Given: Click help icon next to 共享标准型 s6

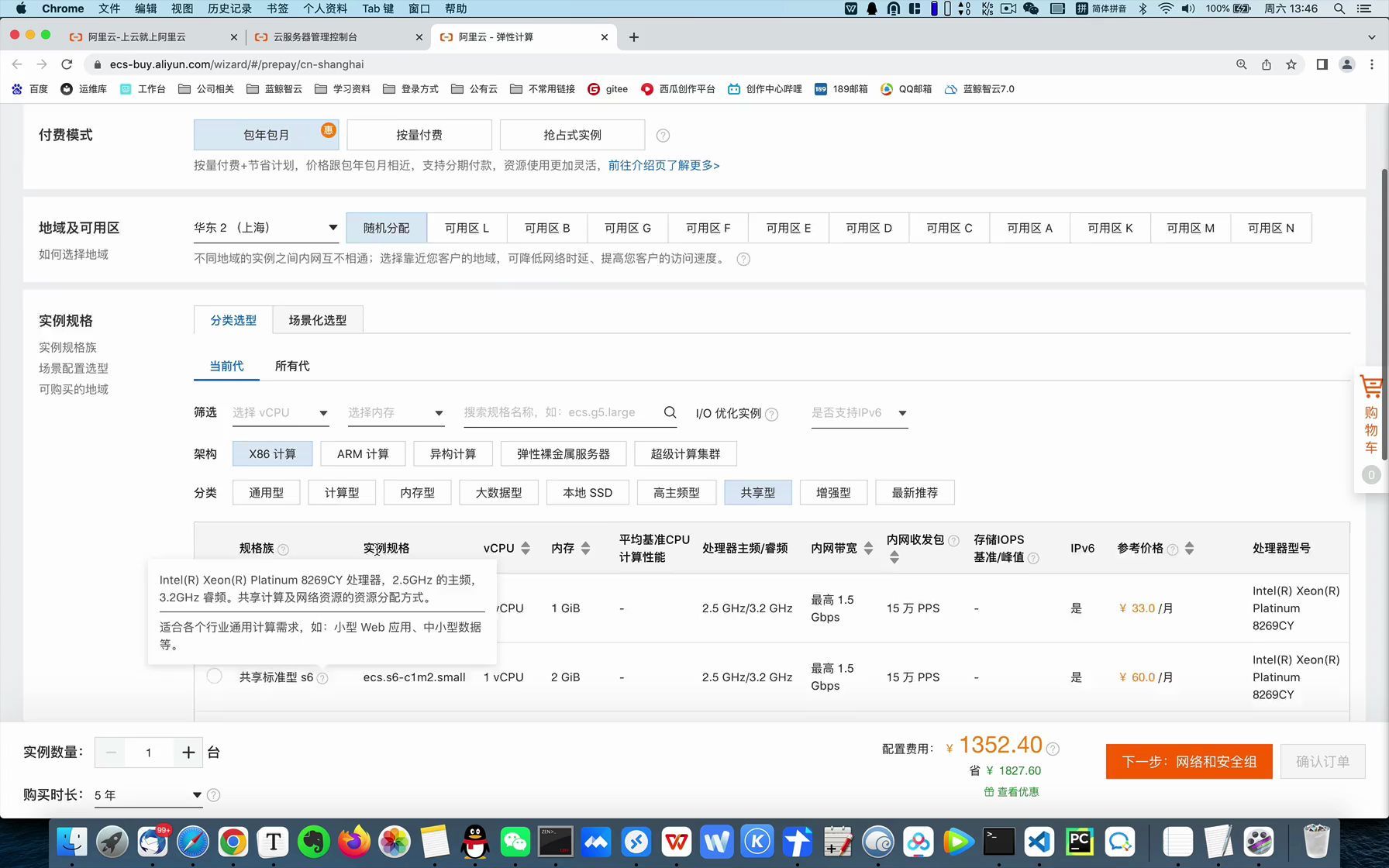Looking at the screenshot, I should pos(322,678).
